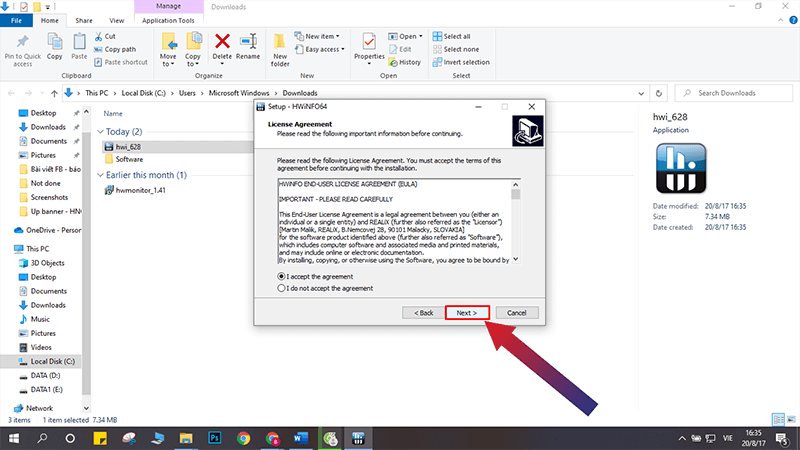Open the Not done folder in sidebar
Viewport: 800px width, 450px height.
pos(40,183)
